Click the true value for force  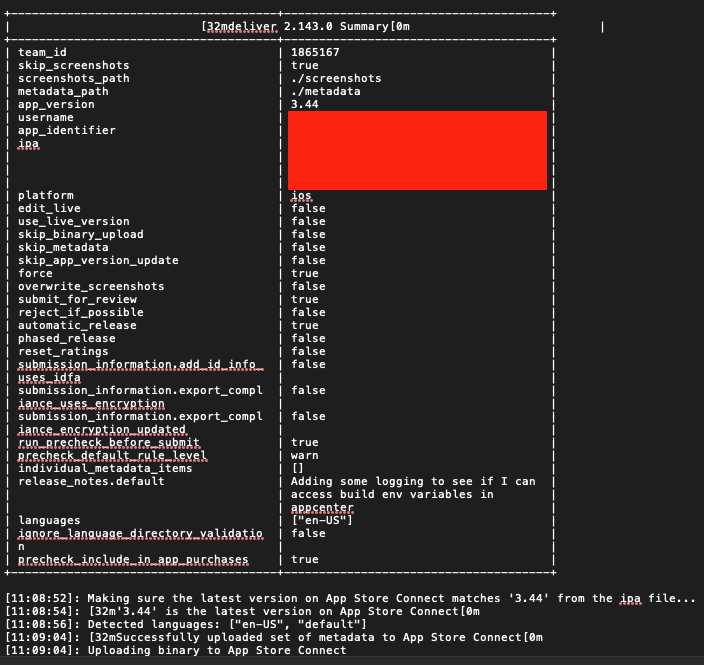click(x=305, y=274)
